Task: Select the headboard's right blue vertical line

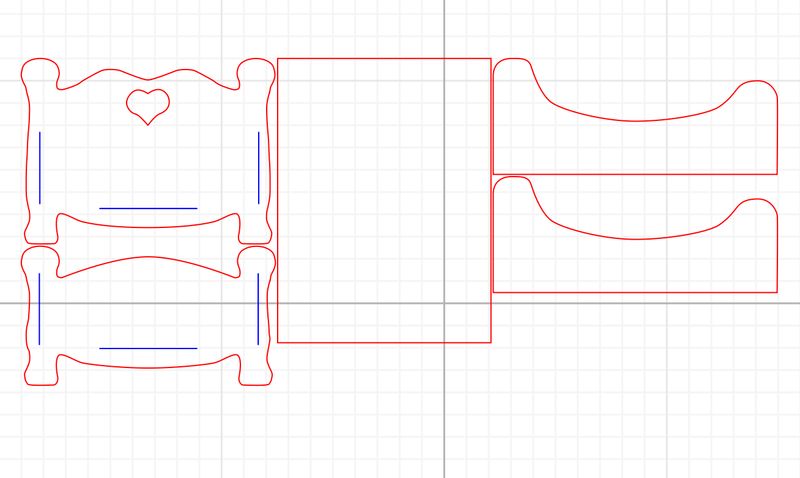Action: (258, 167)
